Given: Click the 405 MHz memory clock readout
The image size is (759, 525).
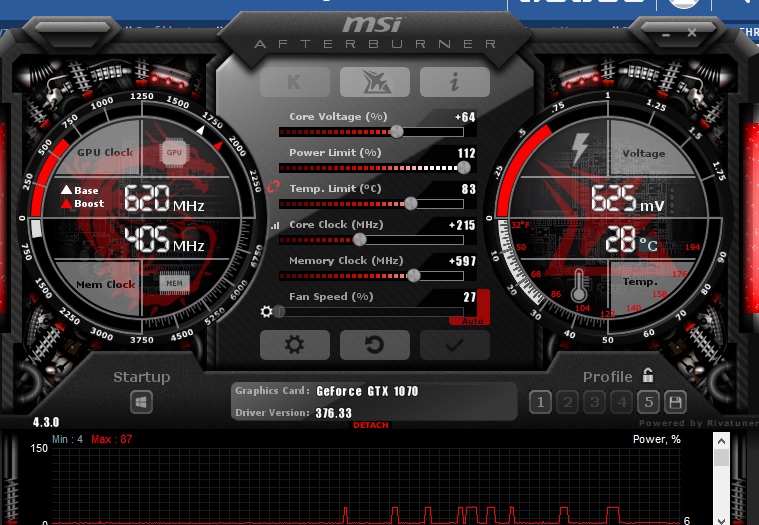Looking at the screenshot, I should tap(164, 239).
